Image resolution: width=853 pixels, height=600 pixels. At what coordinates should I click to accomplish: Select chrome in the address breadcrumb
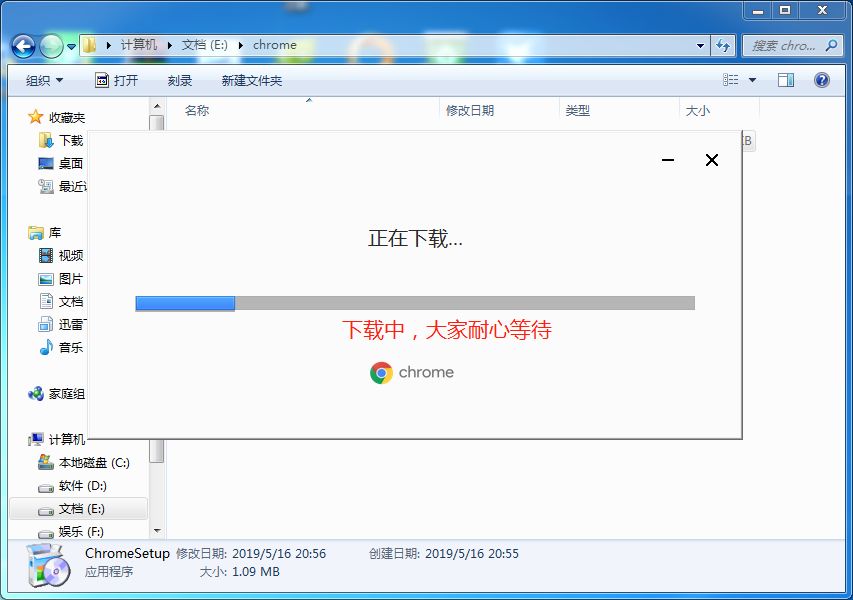coord(275,45)
